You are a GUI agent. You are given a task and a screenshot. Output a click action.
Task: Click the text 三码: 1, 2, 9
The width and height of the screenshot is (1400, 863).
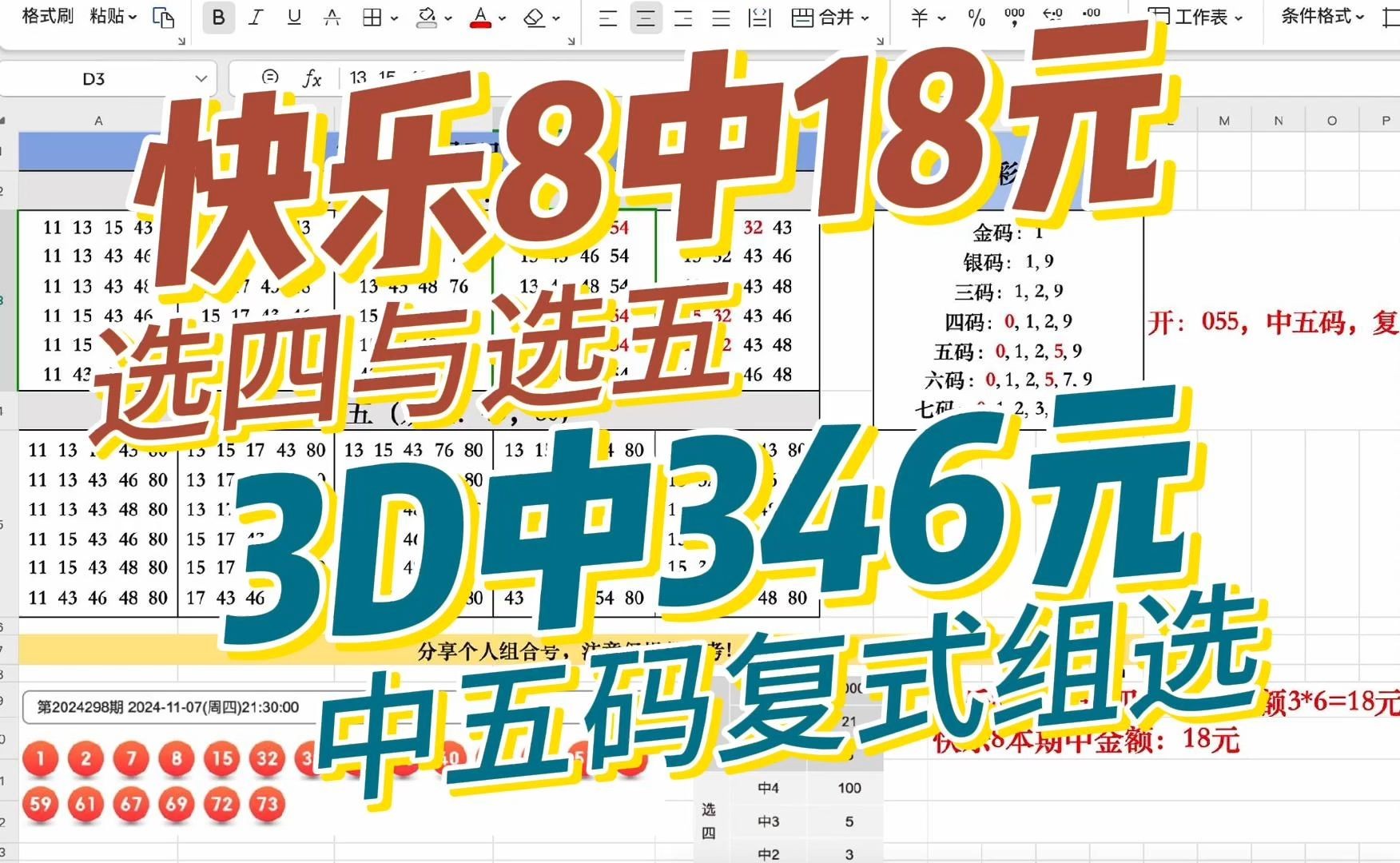point(1008,291)
